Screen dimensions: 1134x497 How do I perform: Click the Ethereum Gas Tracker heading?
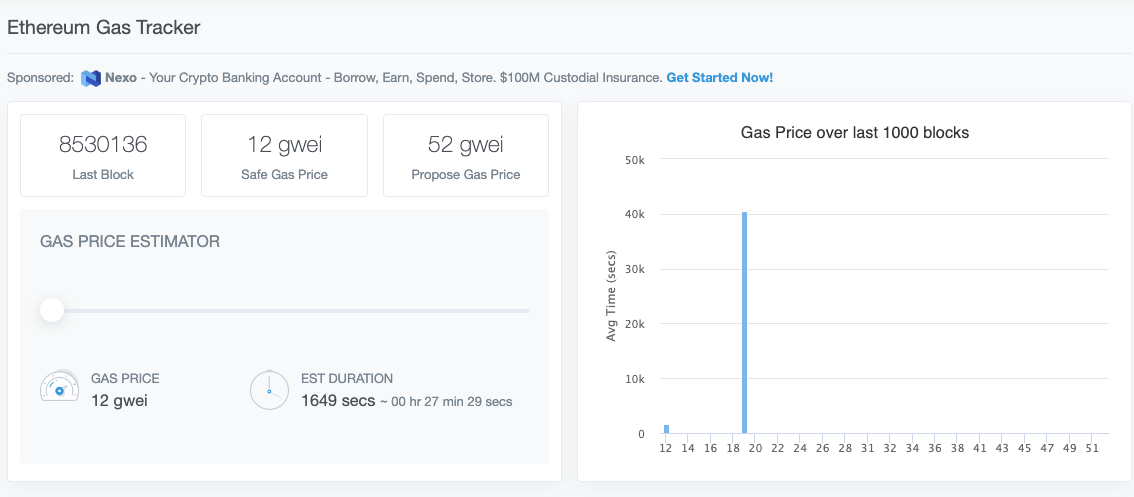[103, 28]
